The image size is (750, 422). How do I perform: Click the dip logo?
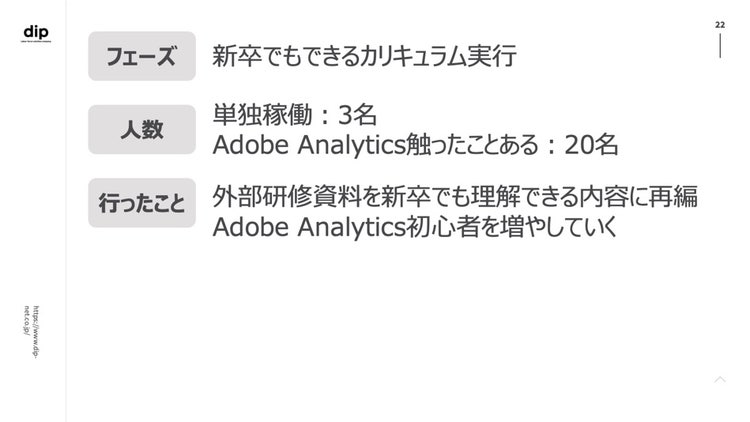click(36, 32)
